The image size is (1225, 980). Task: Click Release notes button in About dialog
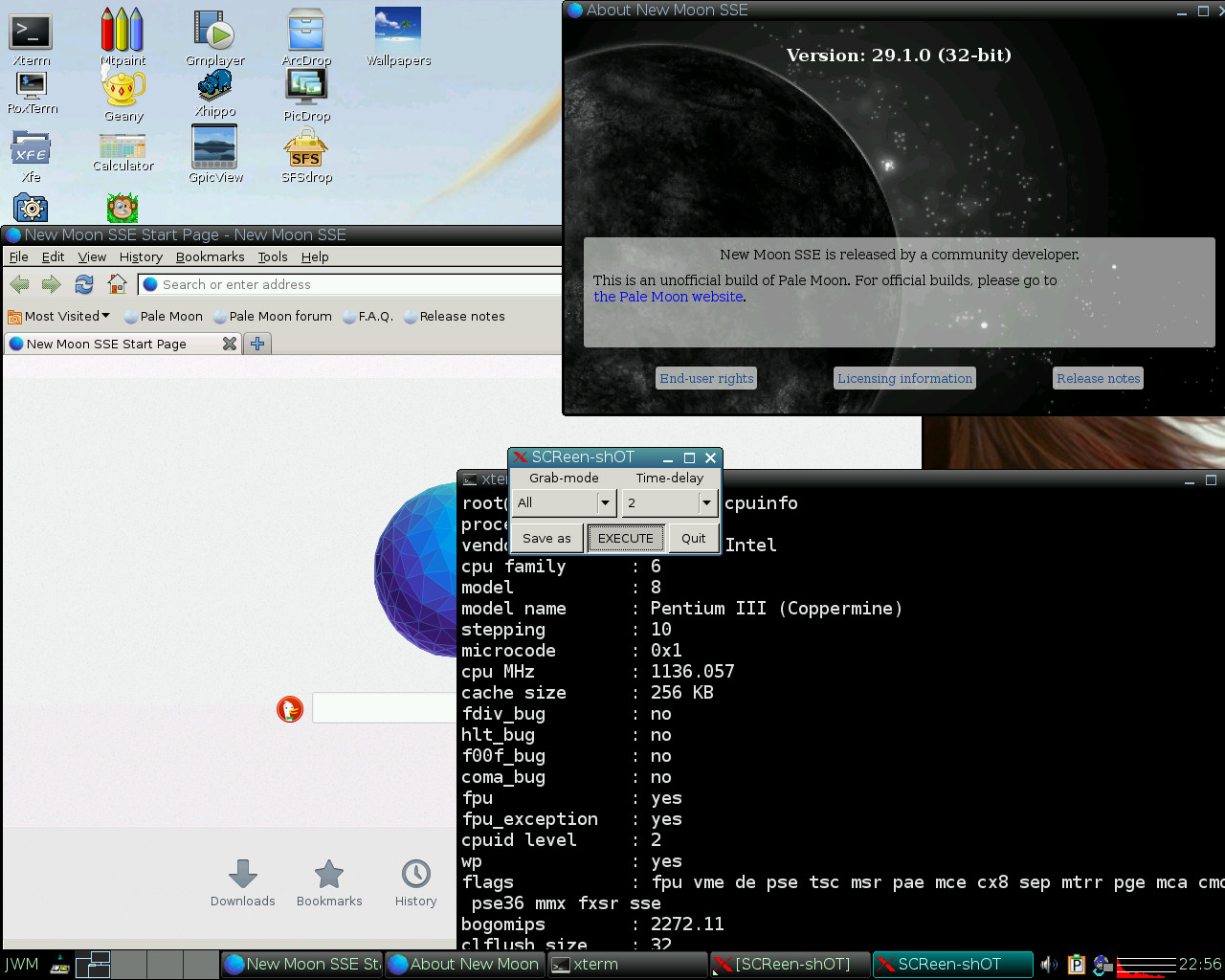[x=1098, y=378]
